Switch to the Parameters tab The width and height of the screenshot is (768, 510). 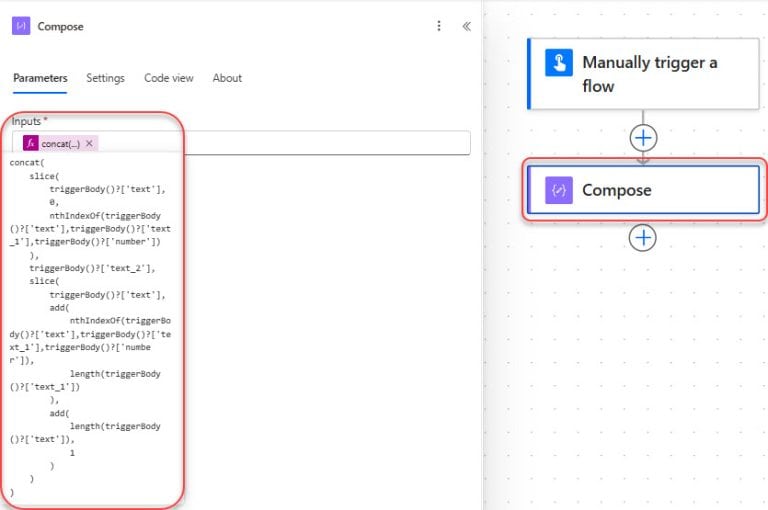(40, 78)
